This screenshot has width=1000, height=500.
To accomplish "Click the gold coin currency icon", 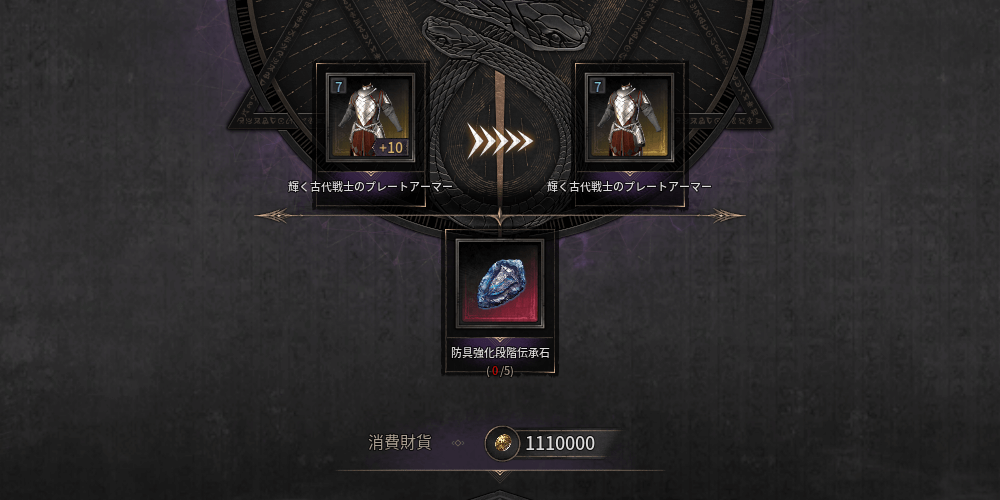I will (502, 443).
